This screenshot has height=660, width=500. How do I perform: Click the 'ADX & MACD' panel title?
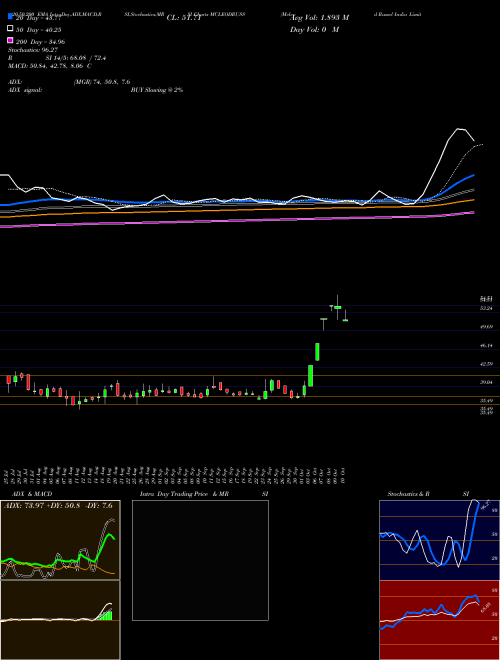click(x=32, y=494)
